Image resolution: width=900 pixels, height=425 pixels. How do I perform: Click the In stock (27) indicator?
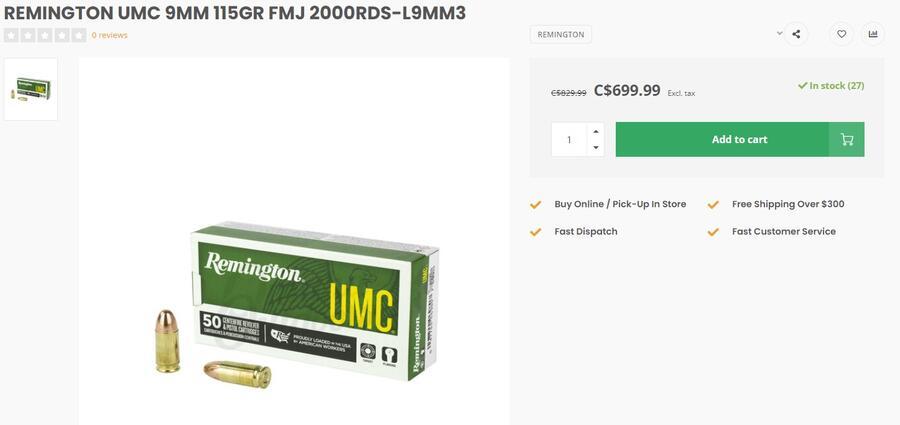tap(831, 86)
